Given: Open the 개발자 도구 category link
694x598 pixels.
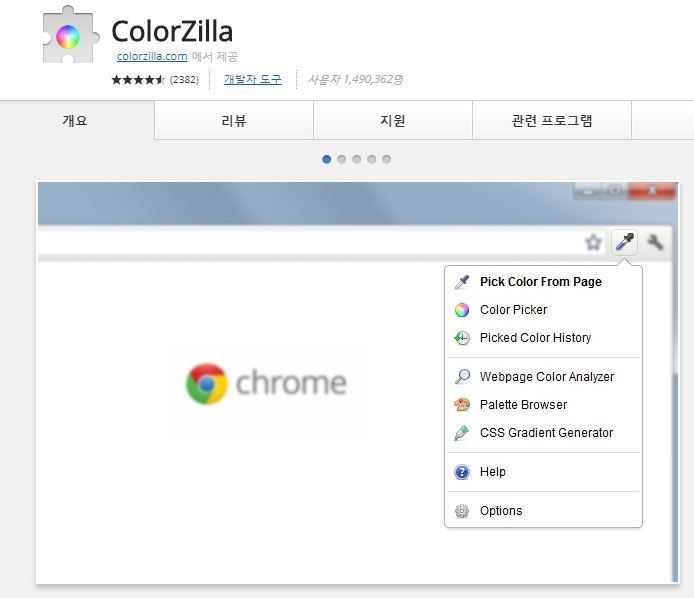Looking at the screenshot, I should pos(252,79).
